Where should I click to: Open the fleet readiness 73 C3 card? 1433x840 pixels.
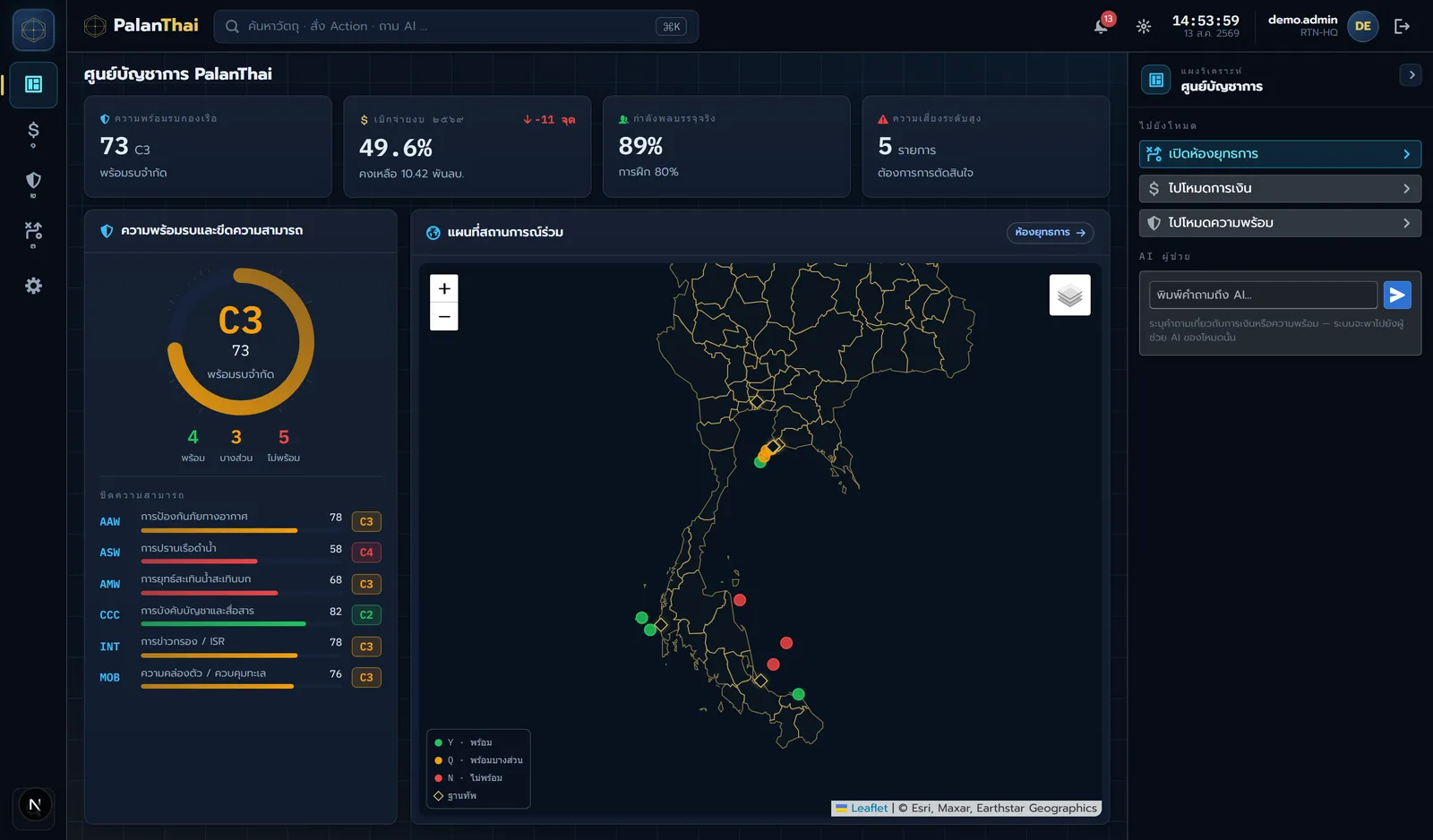(208, 147)
